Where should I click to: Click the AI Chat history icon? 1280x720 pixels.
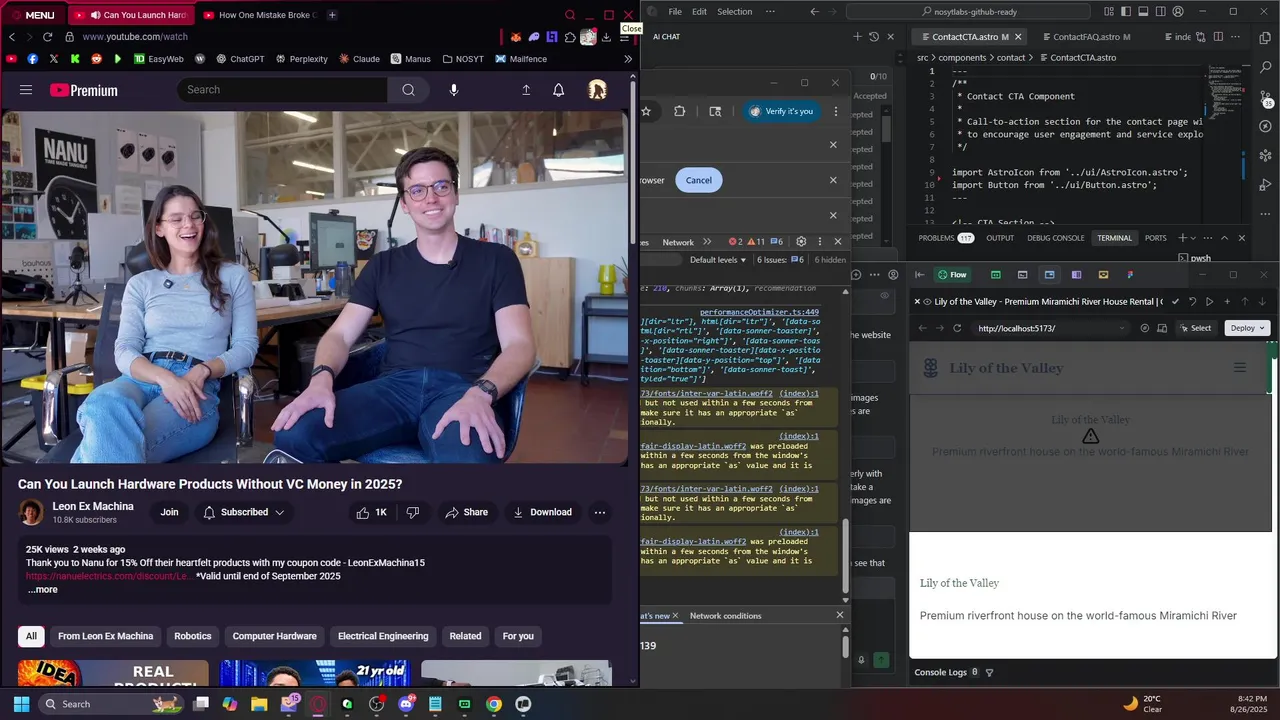[874, 36]
